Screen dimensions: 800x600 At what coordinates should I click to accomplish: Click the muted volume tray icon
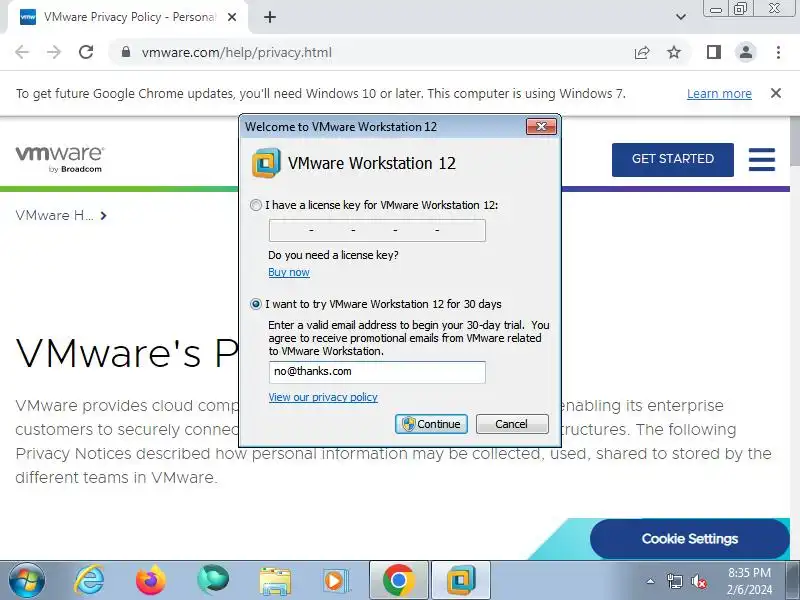point(698,581)
